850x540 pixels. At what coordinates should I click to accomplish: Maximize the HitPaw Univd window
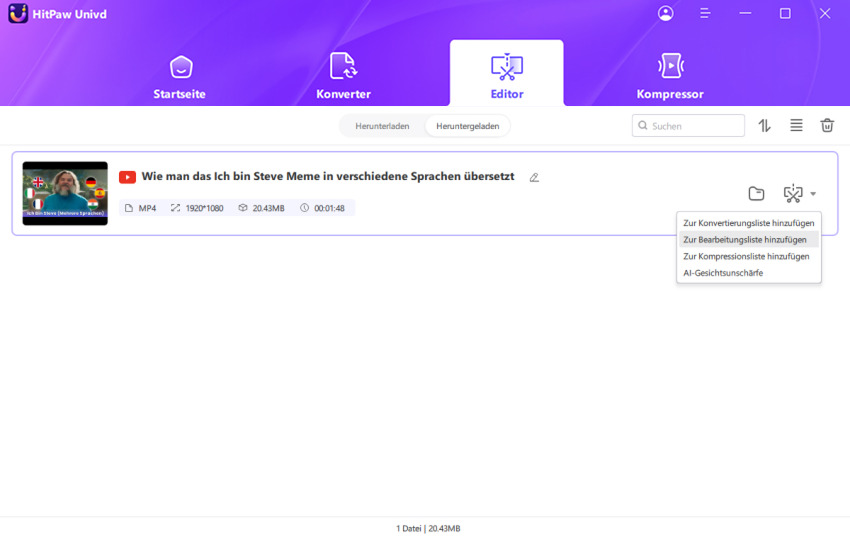[x=785, y=13]
